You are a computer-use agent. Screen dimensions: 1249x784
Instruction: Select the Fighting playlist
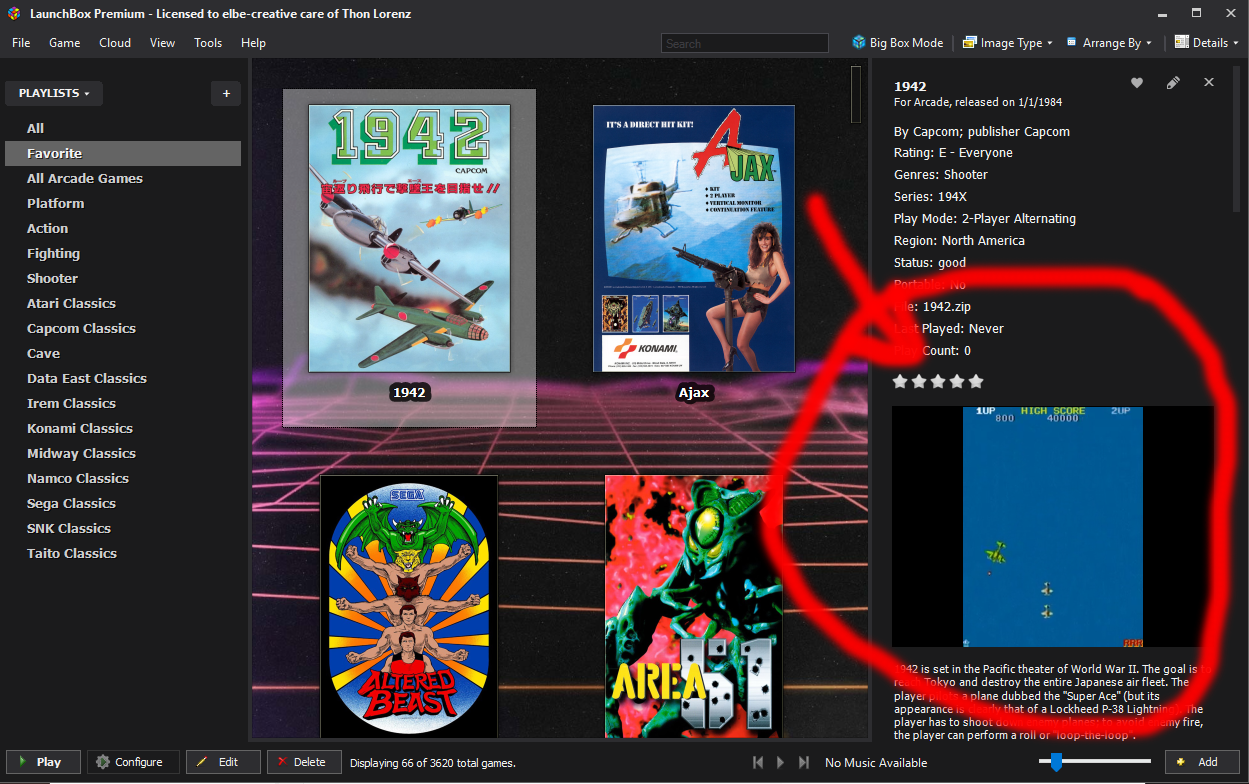tap(123, 253)
